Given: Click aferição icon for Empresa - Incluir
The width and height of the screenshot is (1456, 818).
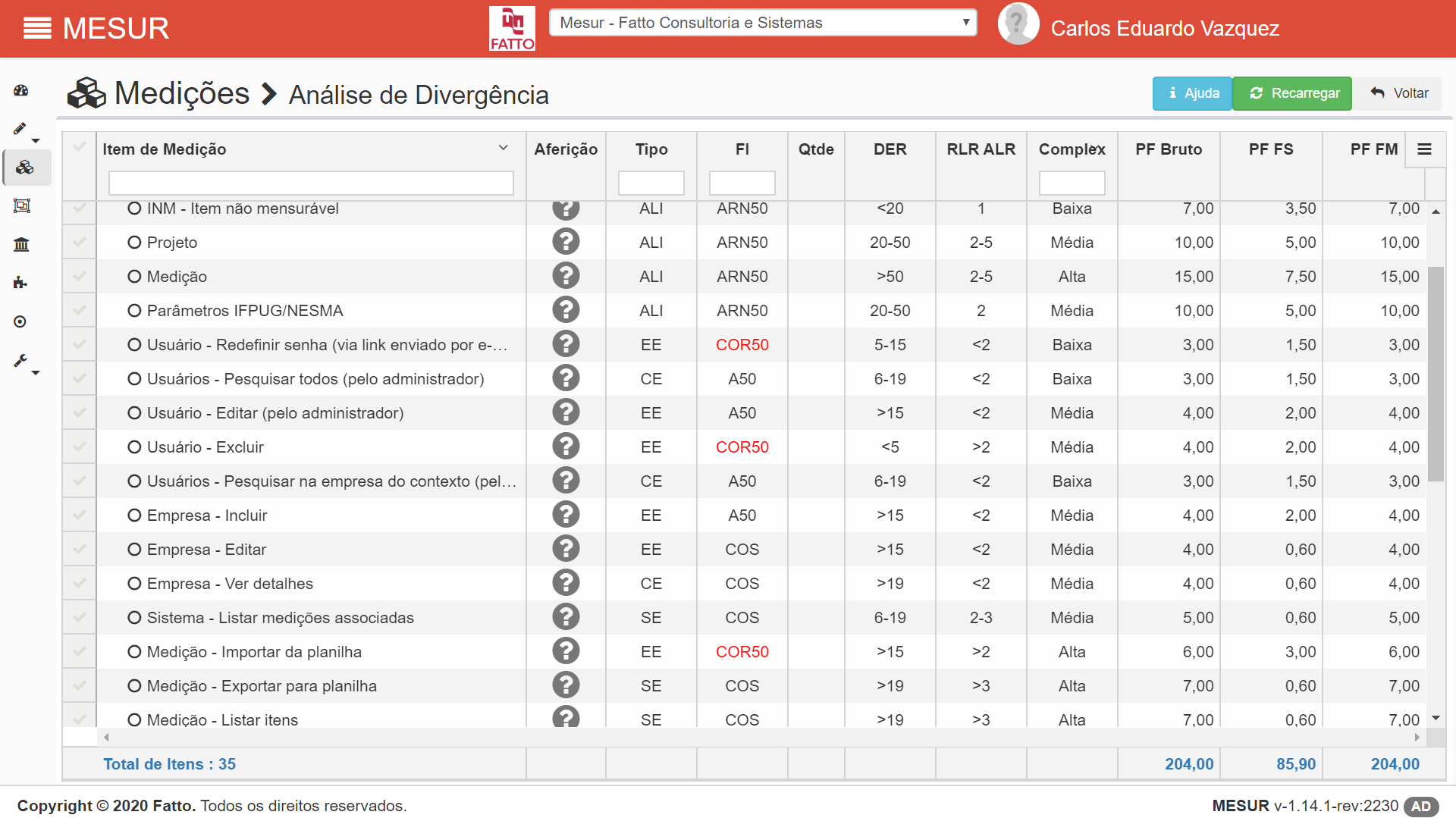Looking at the screenshot, I should (x=566, y=515).
